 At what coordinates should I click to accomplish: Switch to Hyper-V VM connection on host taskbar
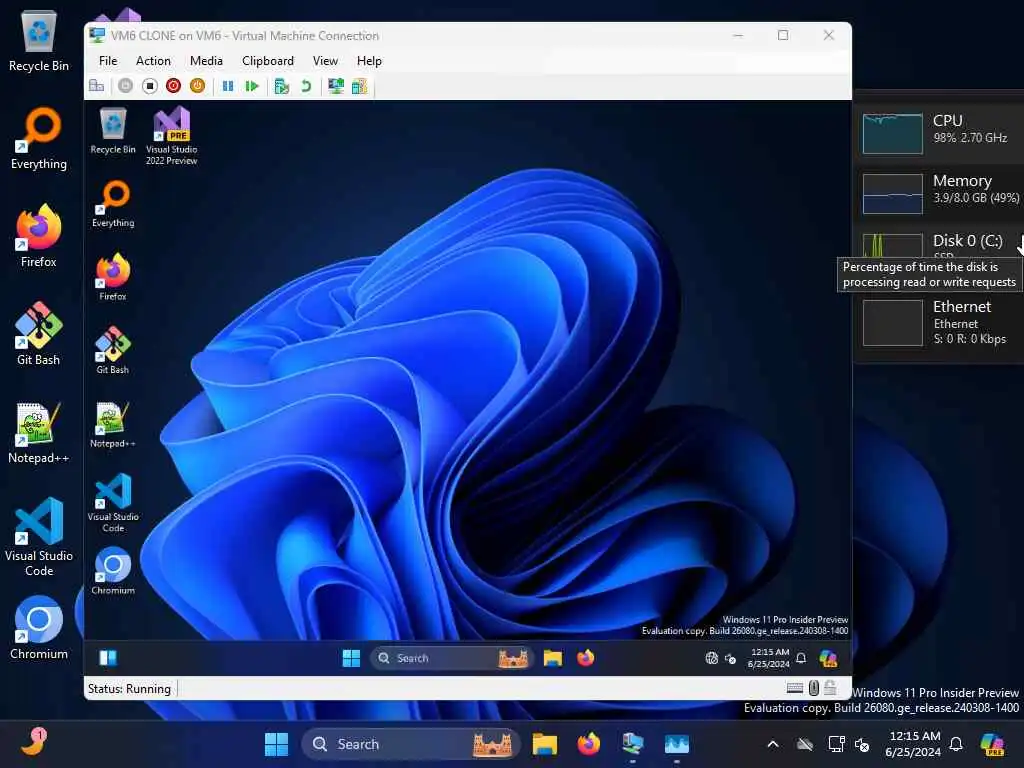[632, 744]
